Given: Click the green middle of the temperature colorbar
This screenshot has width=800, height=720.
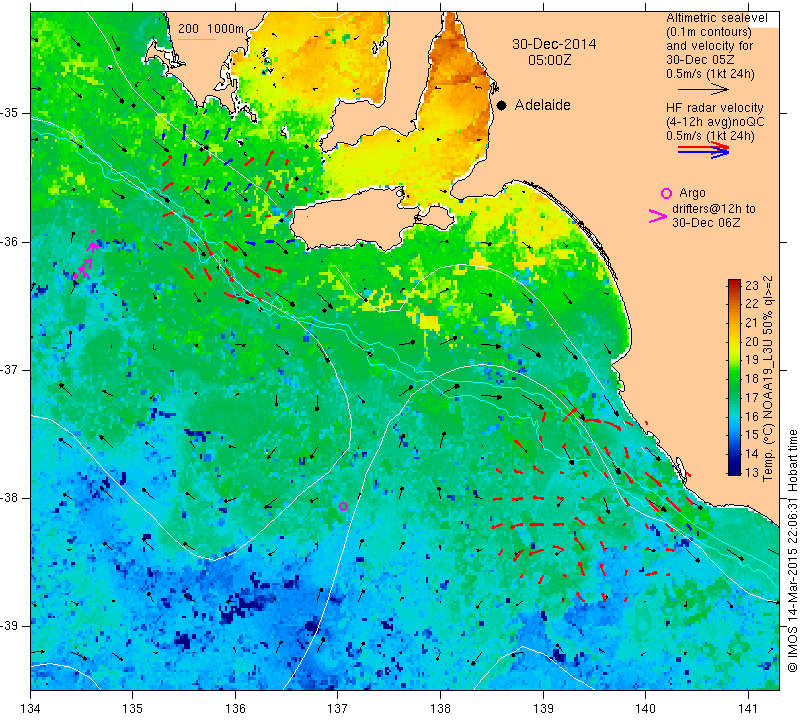Looking at the screenshot, I should click(x=734, y=378).
